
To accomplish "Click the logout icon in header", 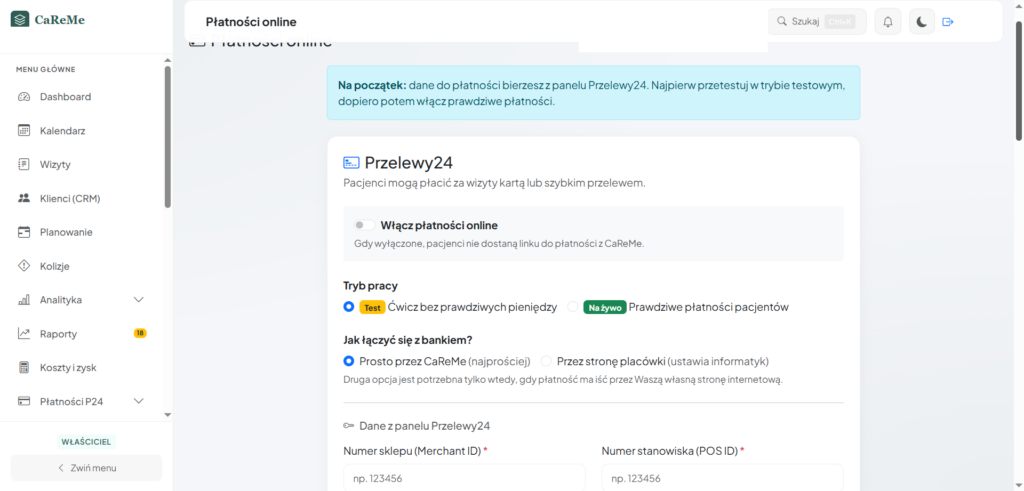I will [x=948, y=22].
